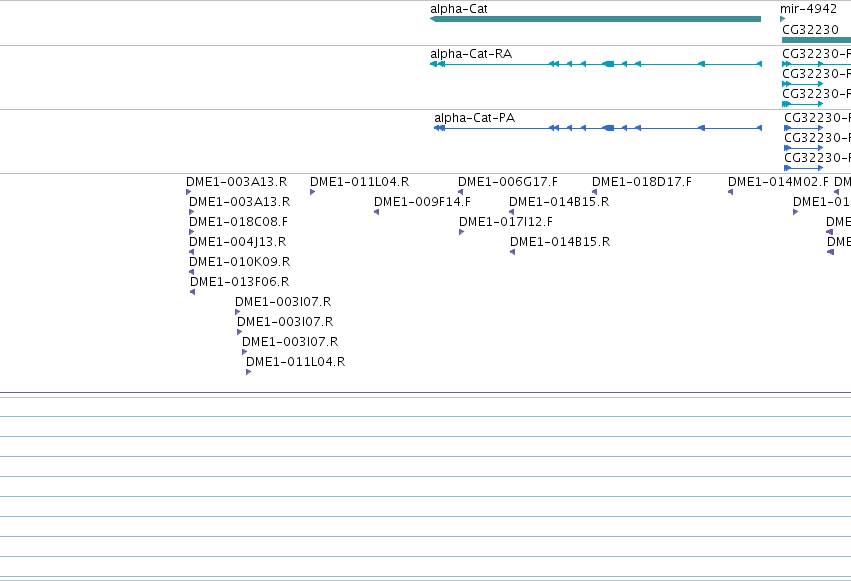Click the large exon block of alpha-Cat-RA

click(x=608, y=64)
